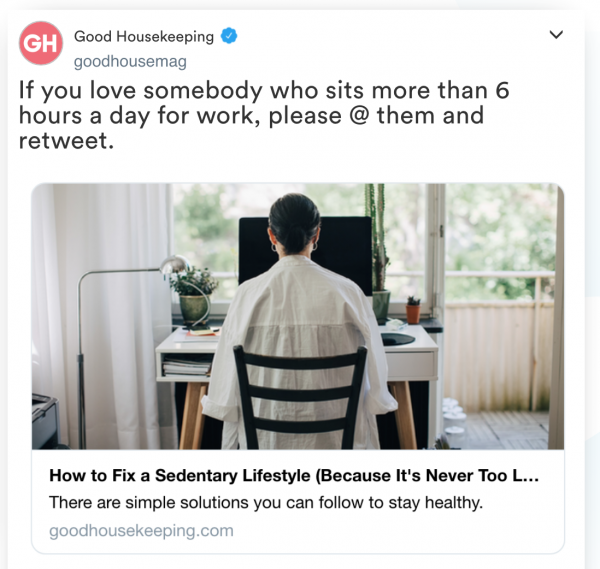This screenshot has height=569, width=600.
Task: Click the leafy potted plant under the lamp
Action: [194, 295]
